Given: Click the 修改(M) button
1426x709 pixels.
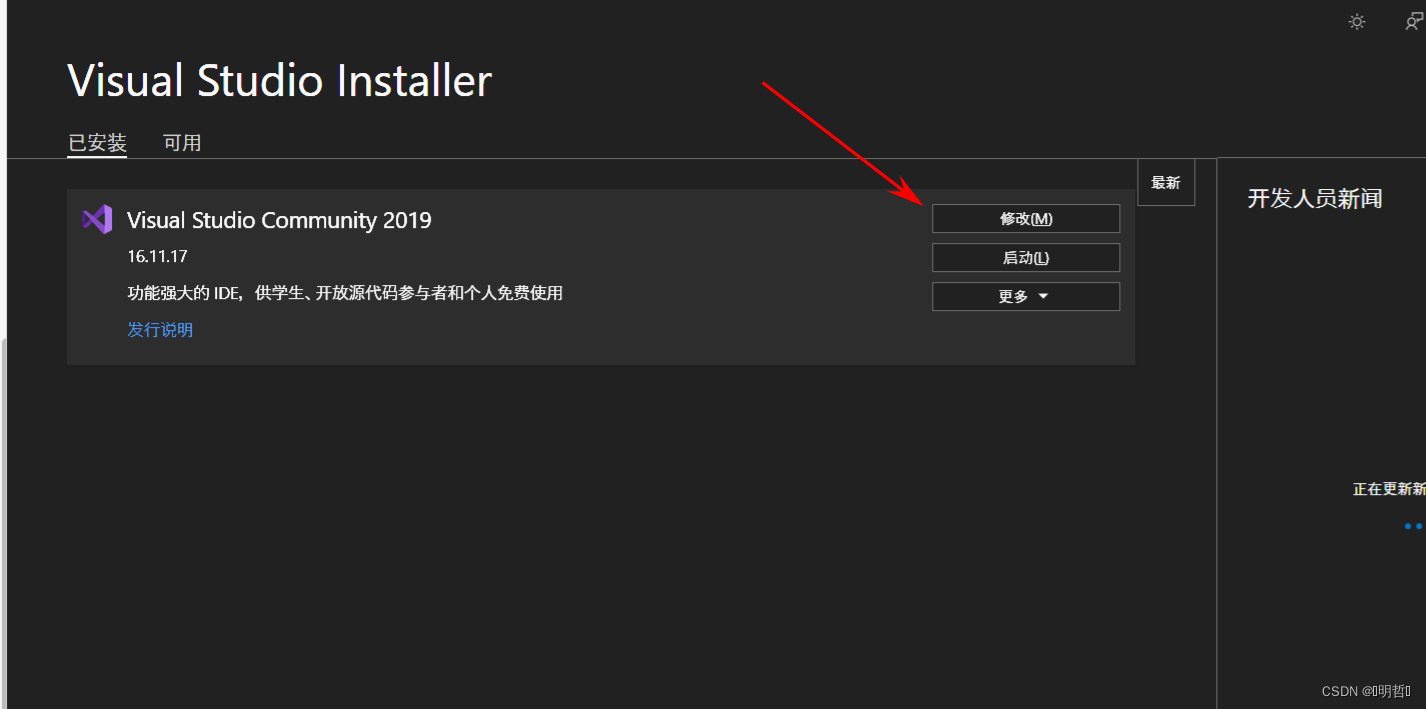Looking at the screenshot, I should coord(1026,219).
